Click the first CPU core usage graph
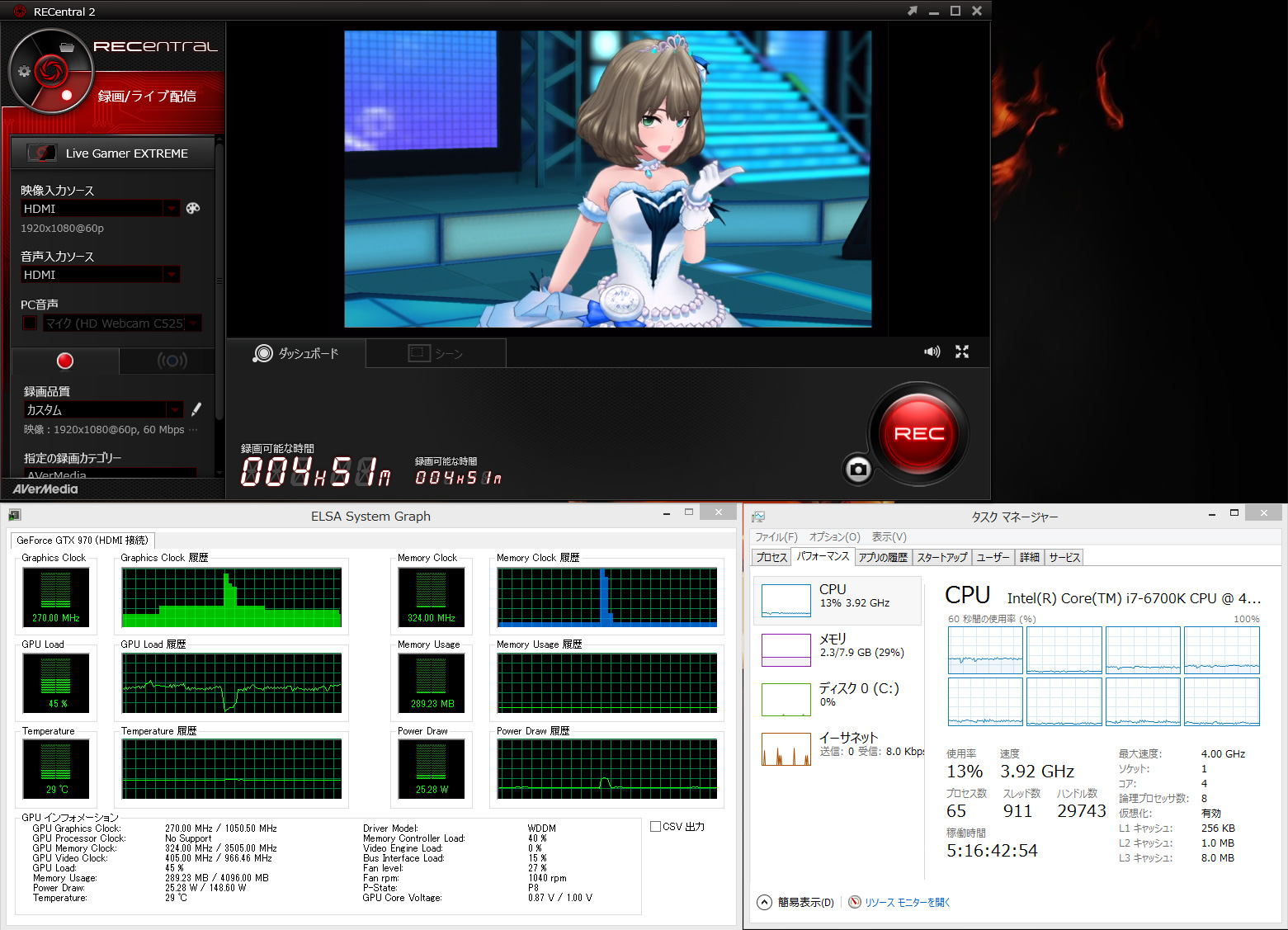This screenshot has height=930, width=1288. click(x=985, y=650)
